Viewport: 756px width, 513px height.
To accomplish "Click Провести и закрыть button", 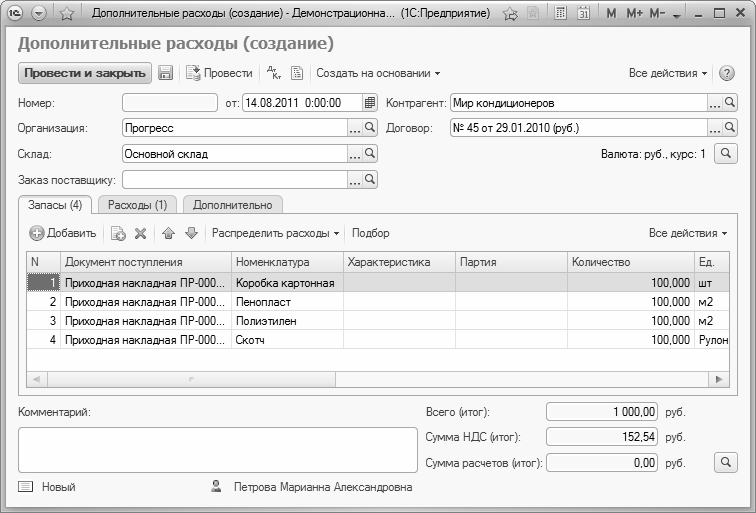I will (85, 73).
